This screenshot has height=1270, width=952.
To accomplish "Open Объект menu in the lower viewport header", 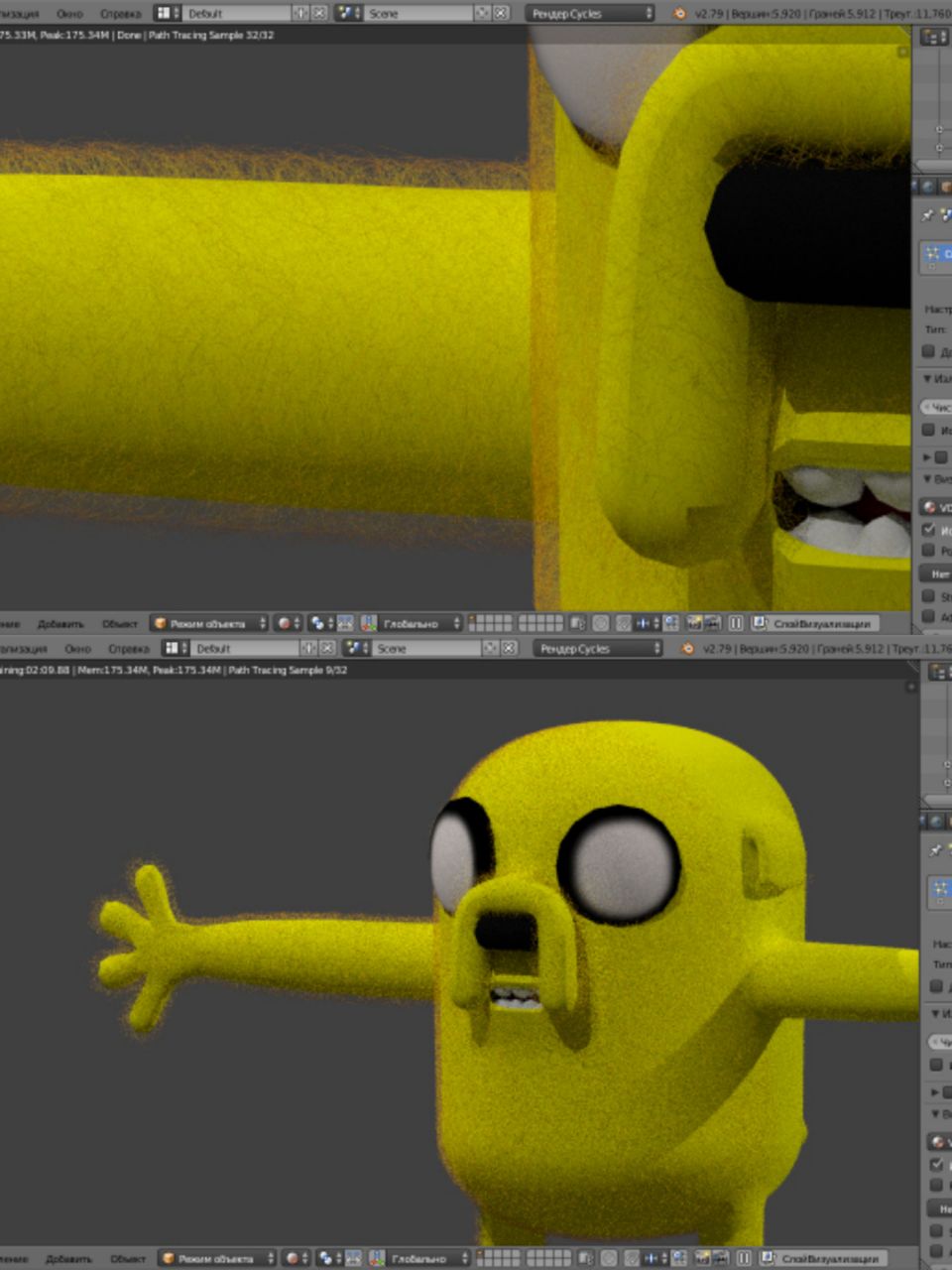I will point(127,1258).
